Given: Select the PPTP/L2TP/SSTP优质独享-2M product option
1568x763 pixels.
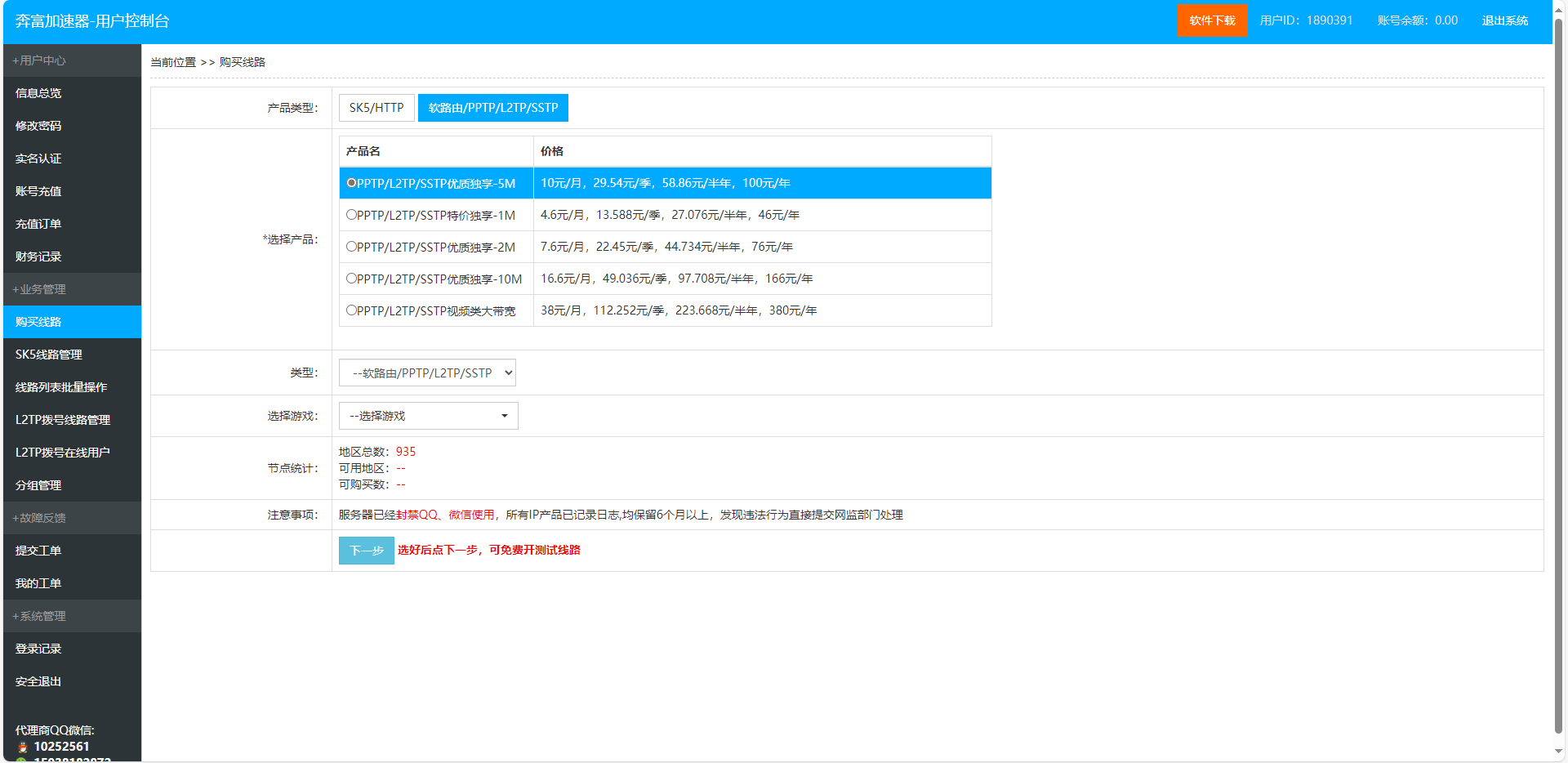Looking at the screenshot, I should click(351, 247).
